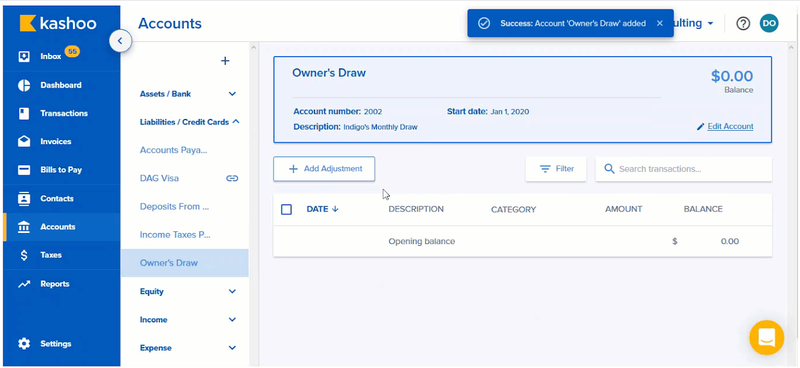
Task: Click the accounts list scrollbar up arrow
Action: 253,47
